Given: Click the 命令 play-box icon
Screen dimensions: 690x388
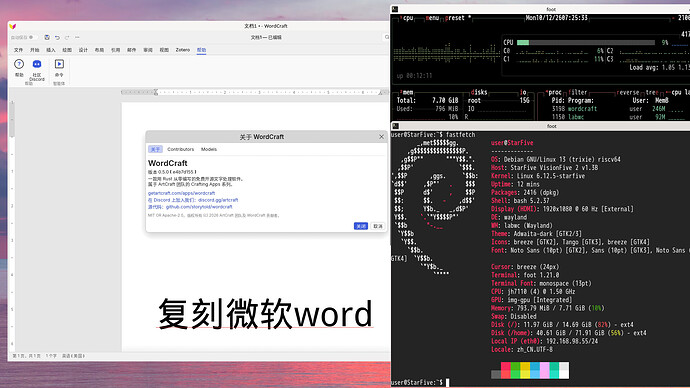Looking at the screenshot, I should click(59, 64).
